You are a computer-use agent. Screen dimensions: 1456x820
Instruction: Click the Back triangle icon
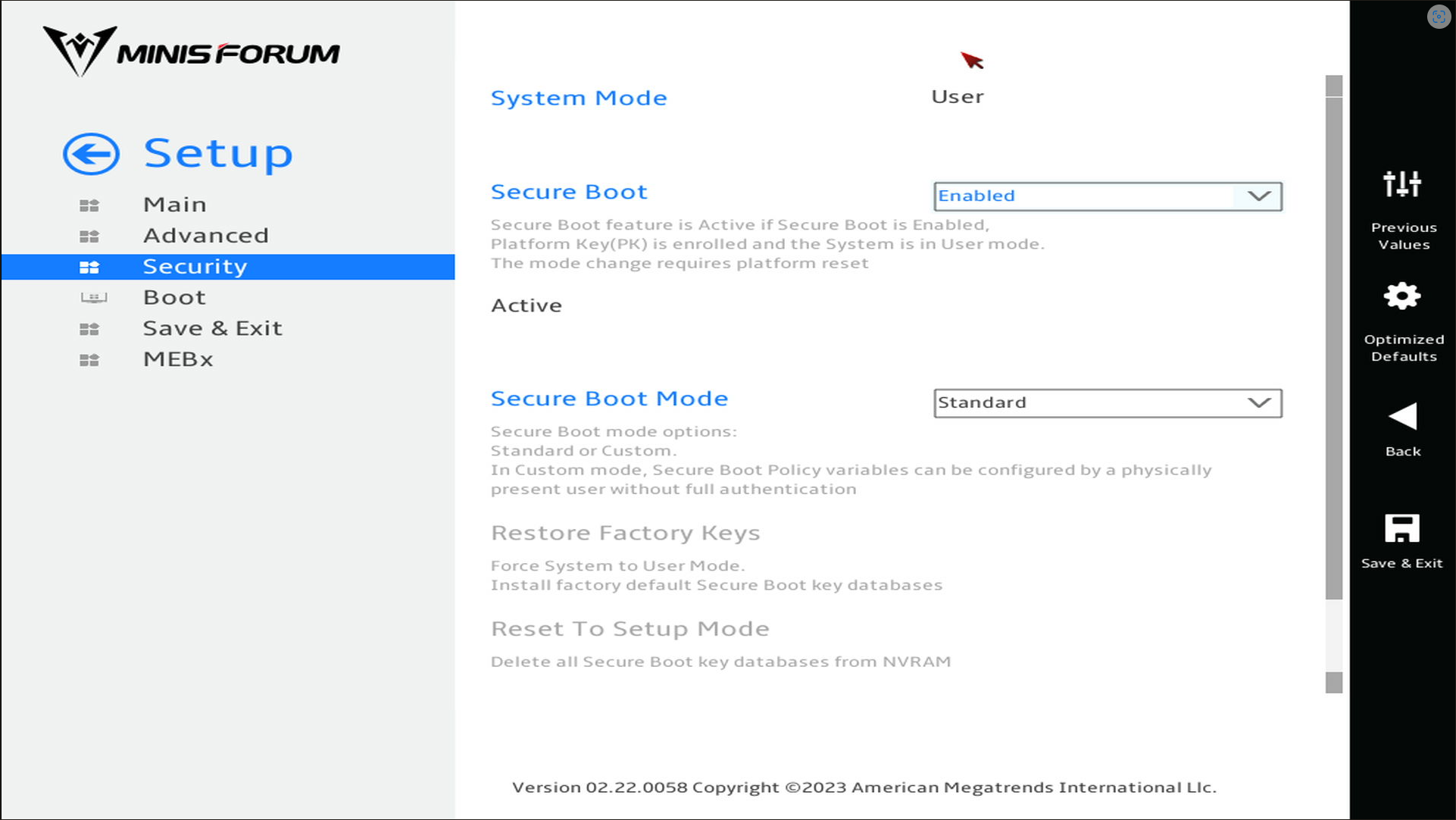point(1402,416)
